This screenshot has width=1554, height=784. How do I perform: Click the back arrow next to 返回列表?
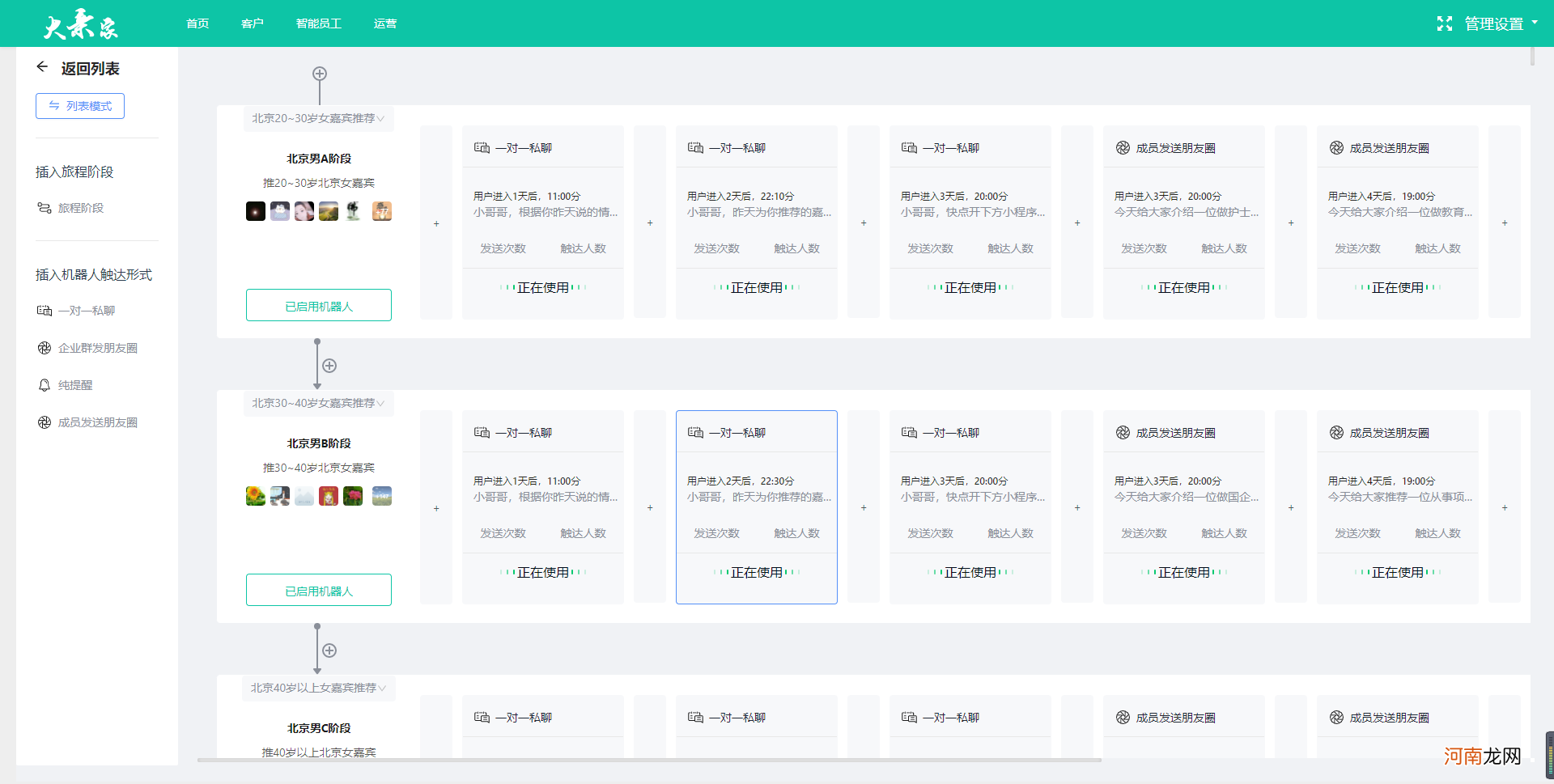pos(42,67)
